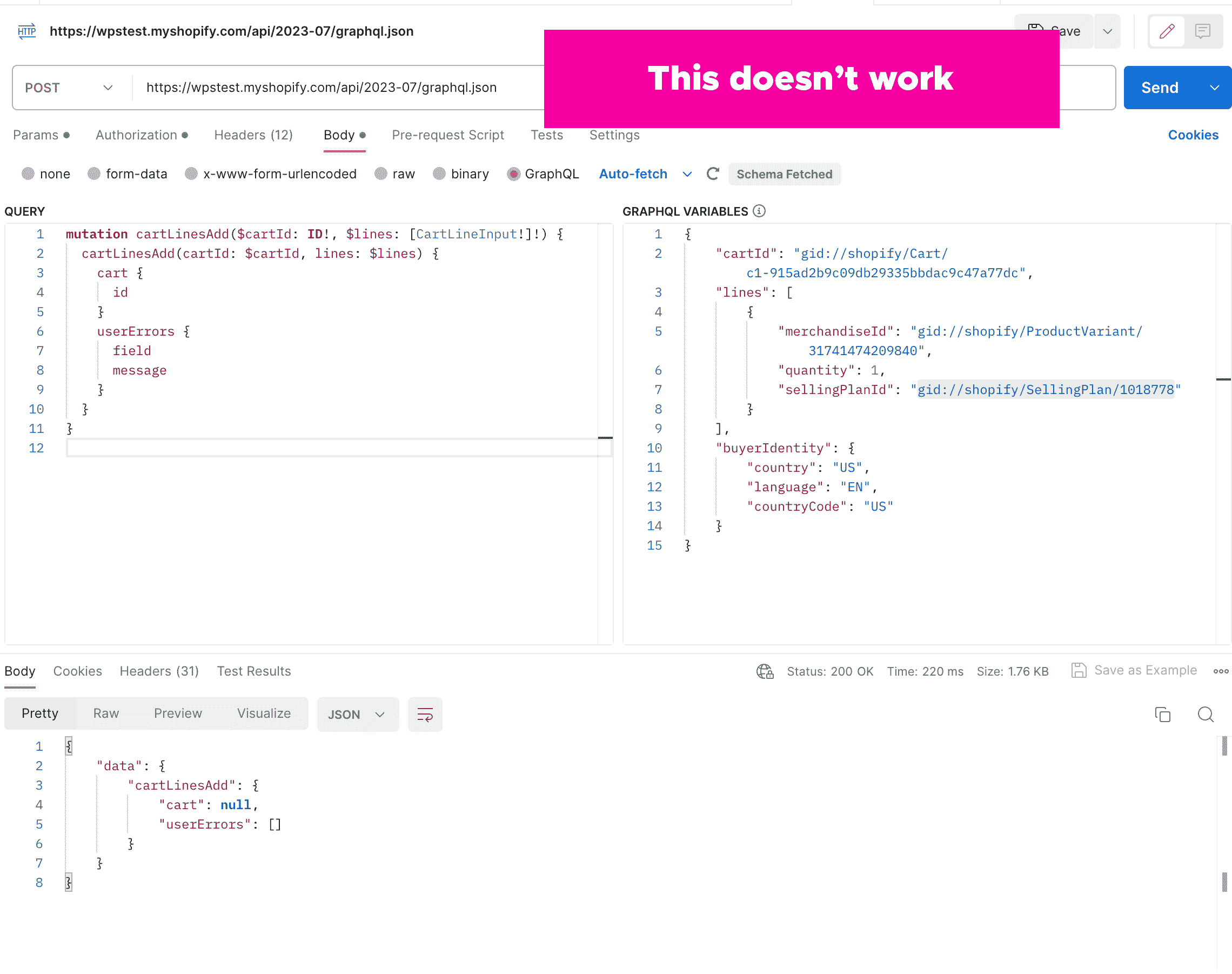Open the network information globe icon
The image size is (1232, 974).
coord(765,671)
